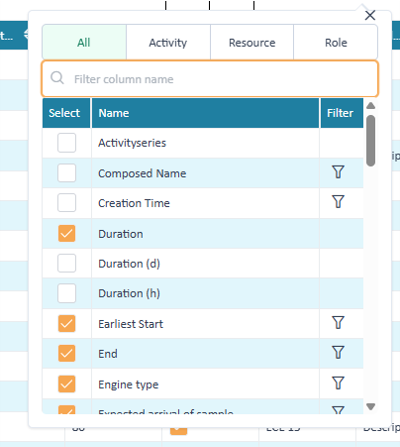Image resolution: width=400 pixels, height=447 pixels.
Task: Select the Role tab
Action: coord(336,42)
